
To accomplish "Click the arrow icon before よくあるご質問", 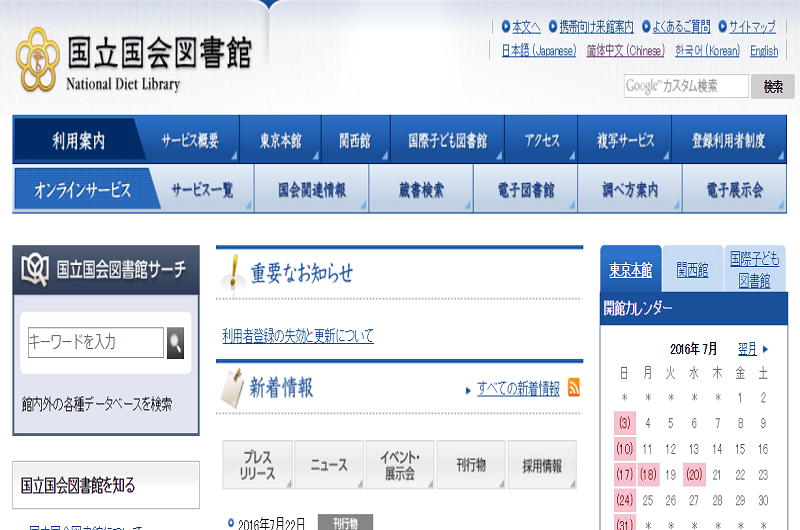I will tap(646, 27).
